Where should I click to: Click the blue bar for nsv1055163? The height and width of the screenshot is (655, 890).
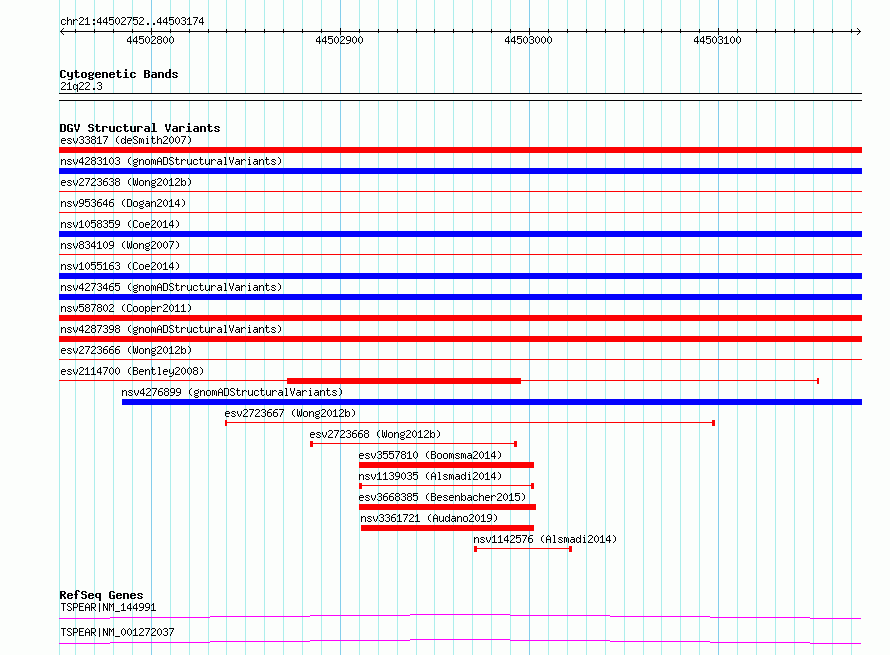point(460,276)
